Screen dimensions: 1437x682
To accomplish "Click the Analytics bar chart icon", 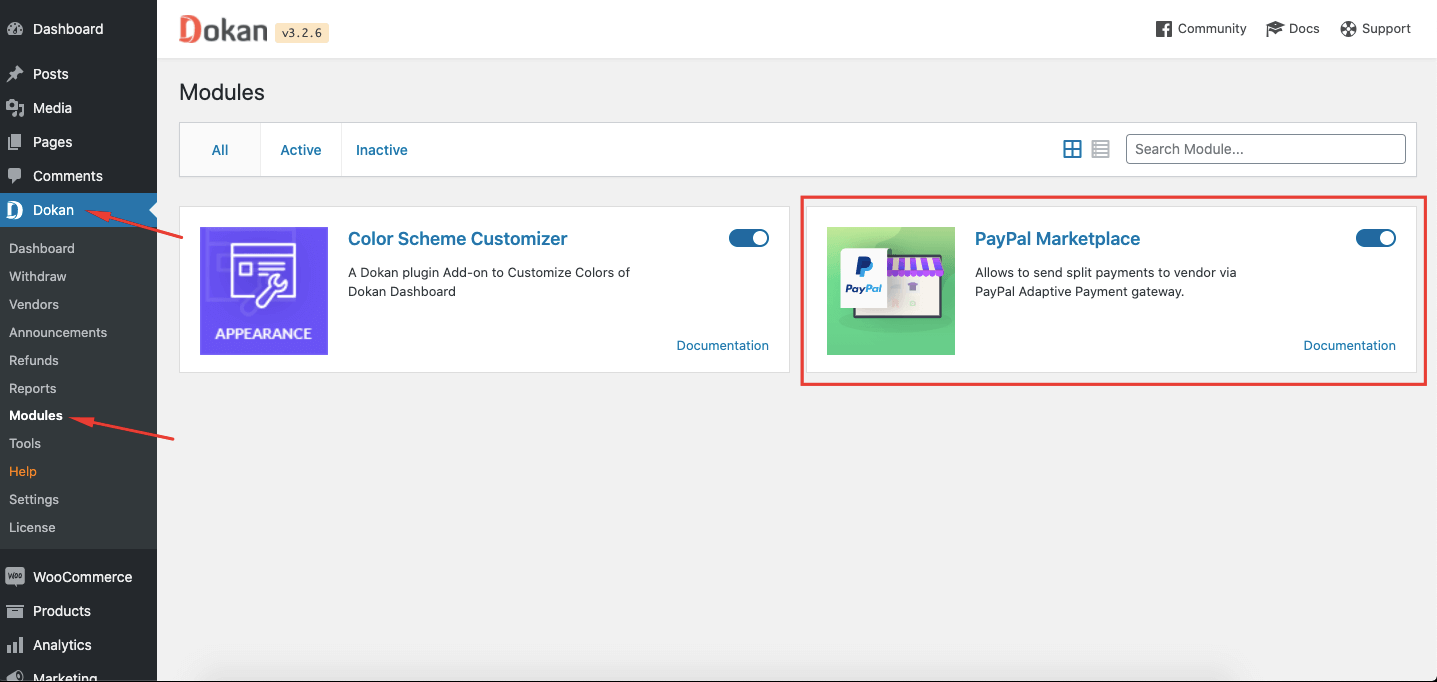I will 15,645.
